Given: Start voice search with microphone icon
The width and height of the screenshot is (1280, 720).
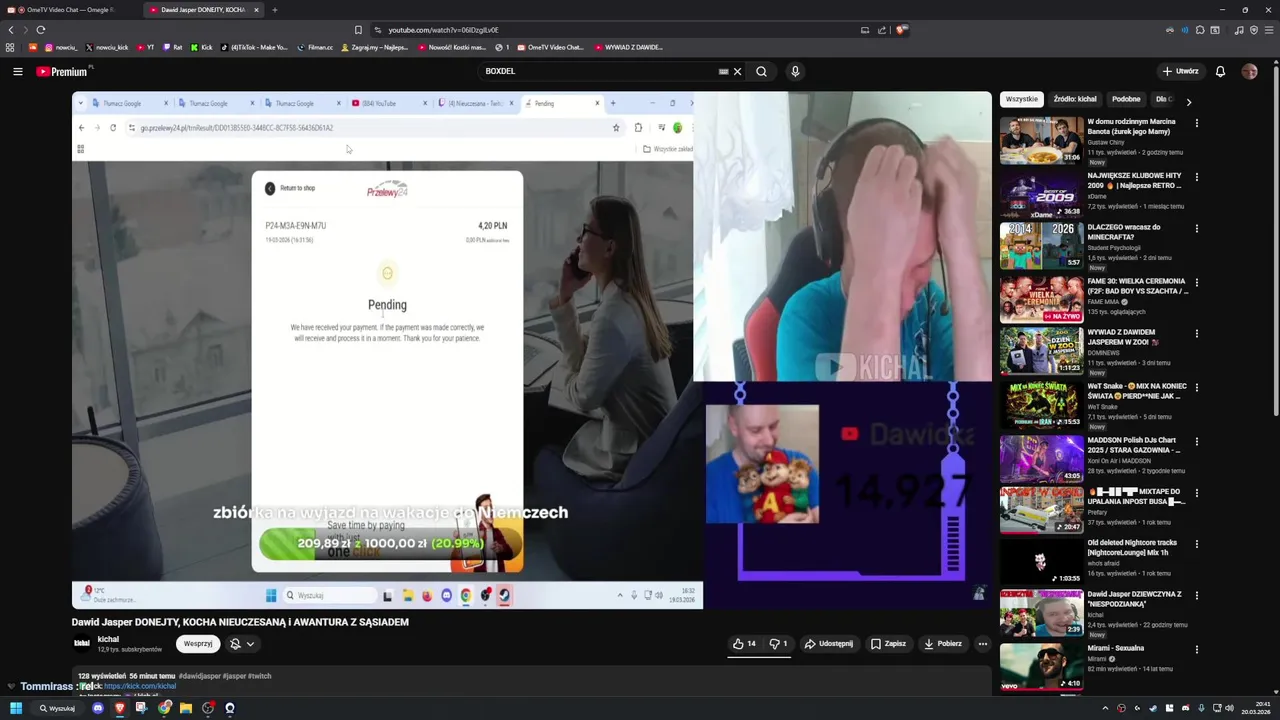Looking at the screenshot, I should point(795,71).
